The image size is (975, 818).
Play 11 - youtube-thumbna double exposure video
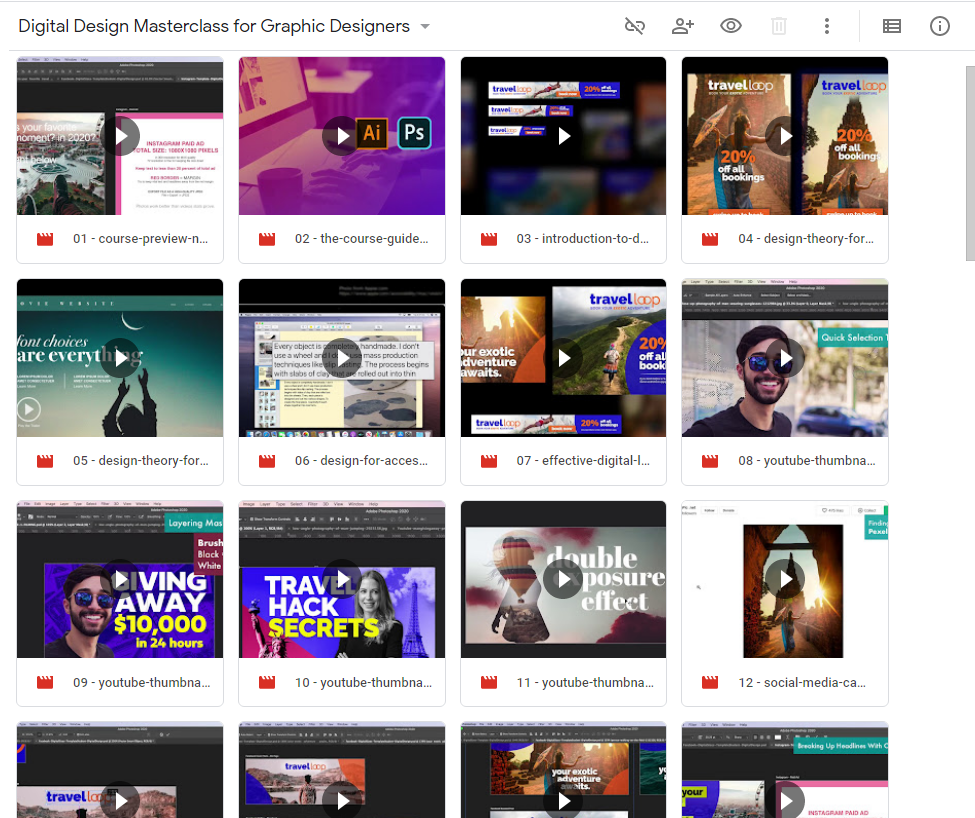click(563, 579)
